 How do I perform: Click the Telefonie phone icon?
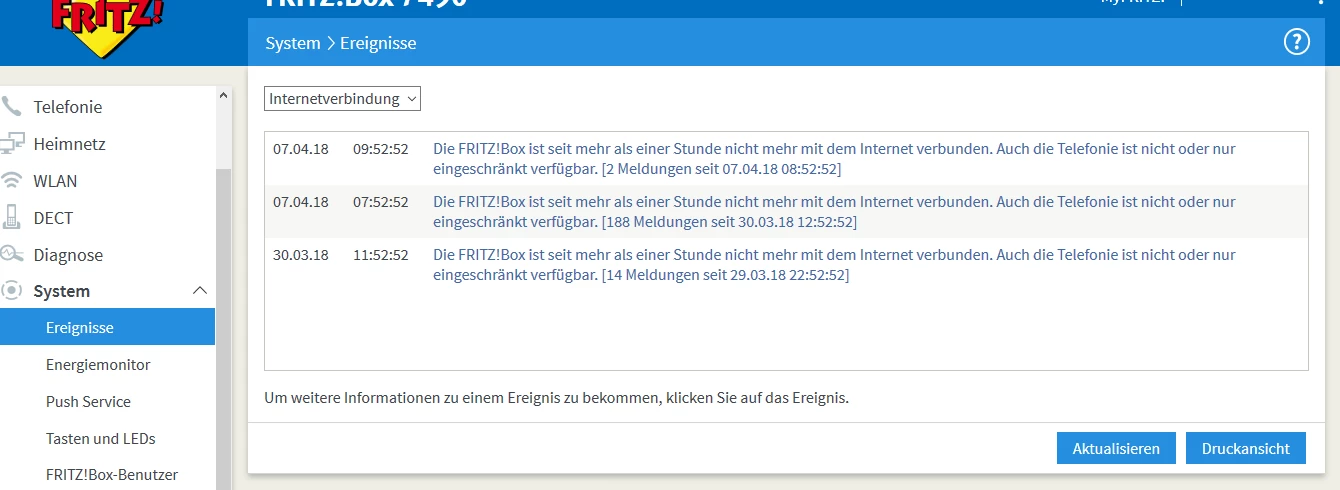pos(12,107)
